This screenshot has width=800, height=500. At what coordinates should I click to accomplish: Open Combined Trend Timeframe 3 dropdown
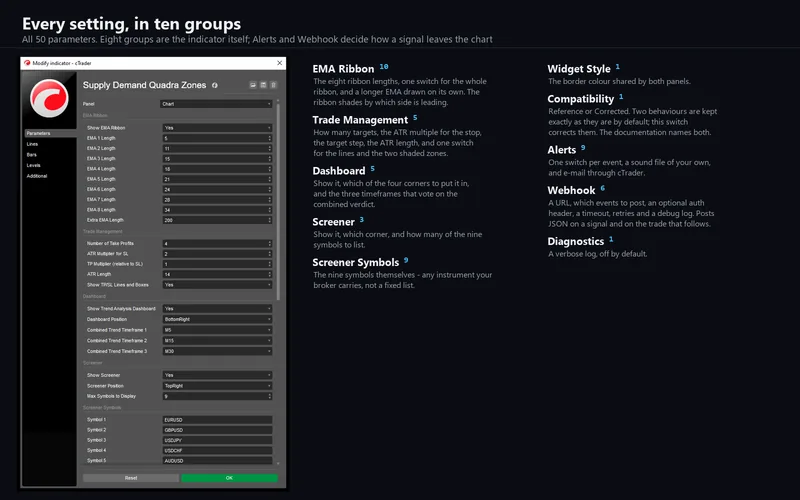pyautogui.click(x=217, y=352)
